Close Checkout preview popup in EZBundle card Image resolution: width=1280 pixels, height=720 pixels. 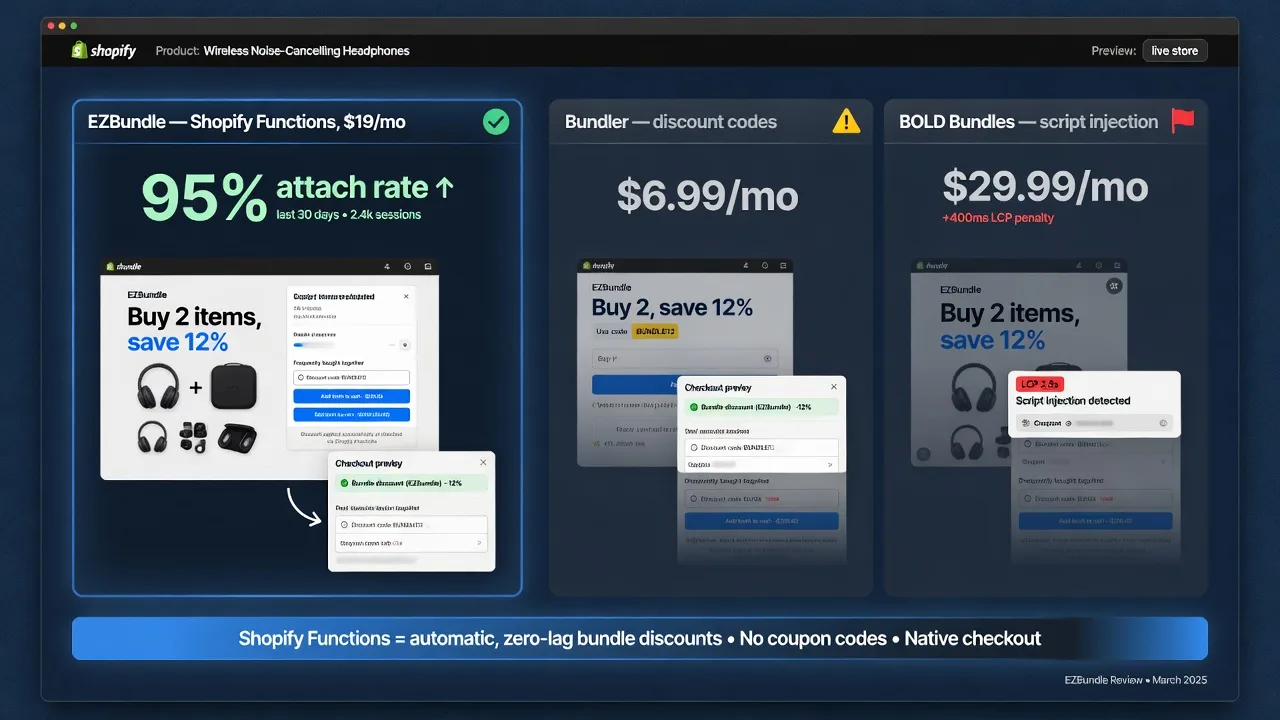point(483,462)
